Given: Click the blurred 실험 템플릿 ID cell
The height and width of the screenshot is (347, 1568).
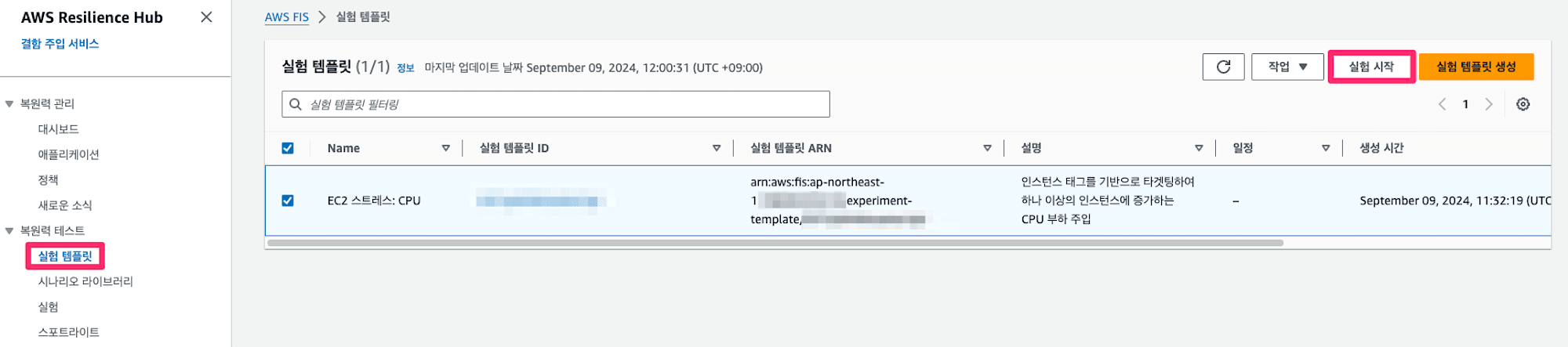Looking at the screenshot, I should pos(543,201).
